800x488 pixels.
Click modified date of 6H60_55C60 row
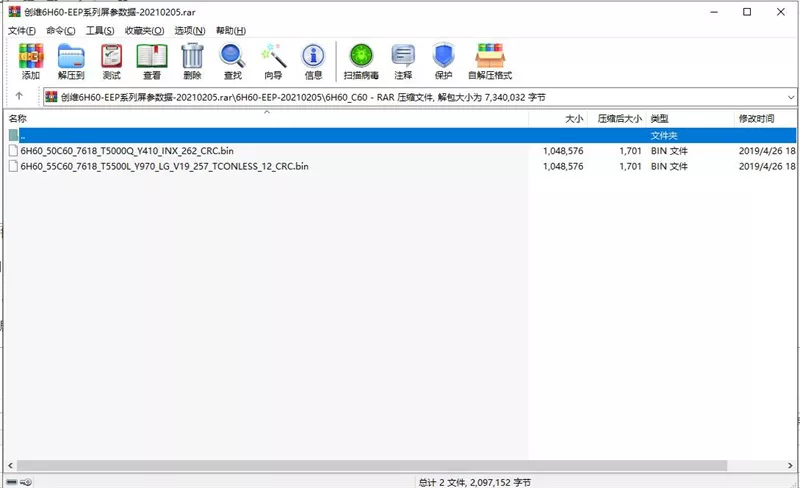tap(767, 166)
